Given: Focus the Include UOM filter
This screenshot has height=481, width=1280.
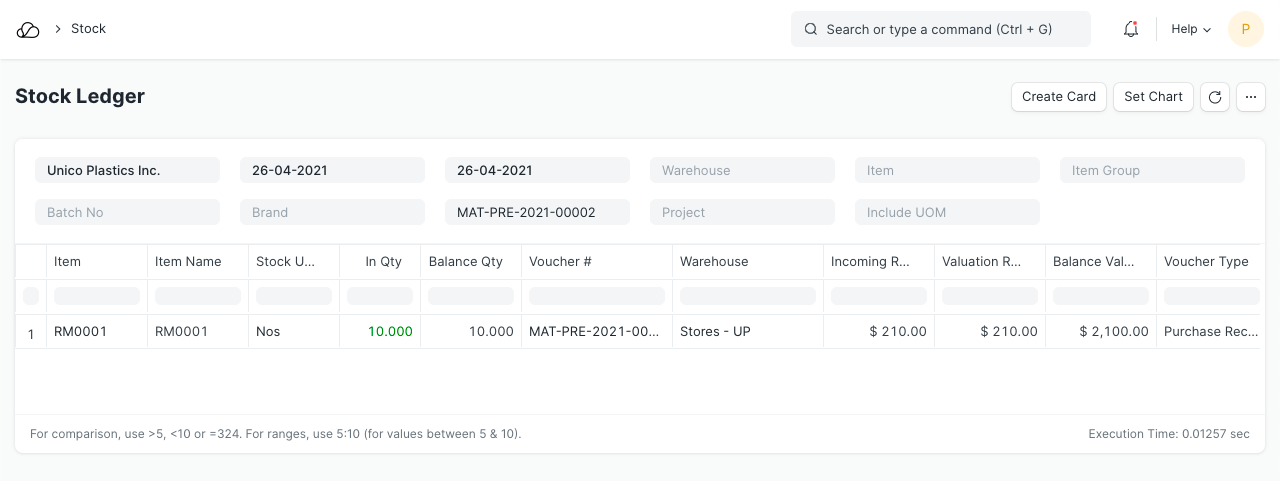Looking at the screenshot, I should tap(947, 213).
